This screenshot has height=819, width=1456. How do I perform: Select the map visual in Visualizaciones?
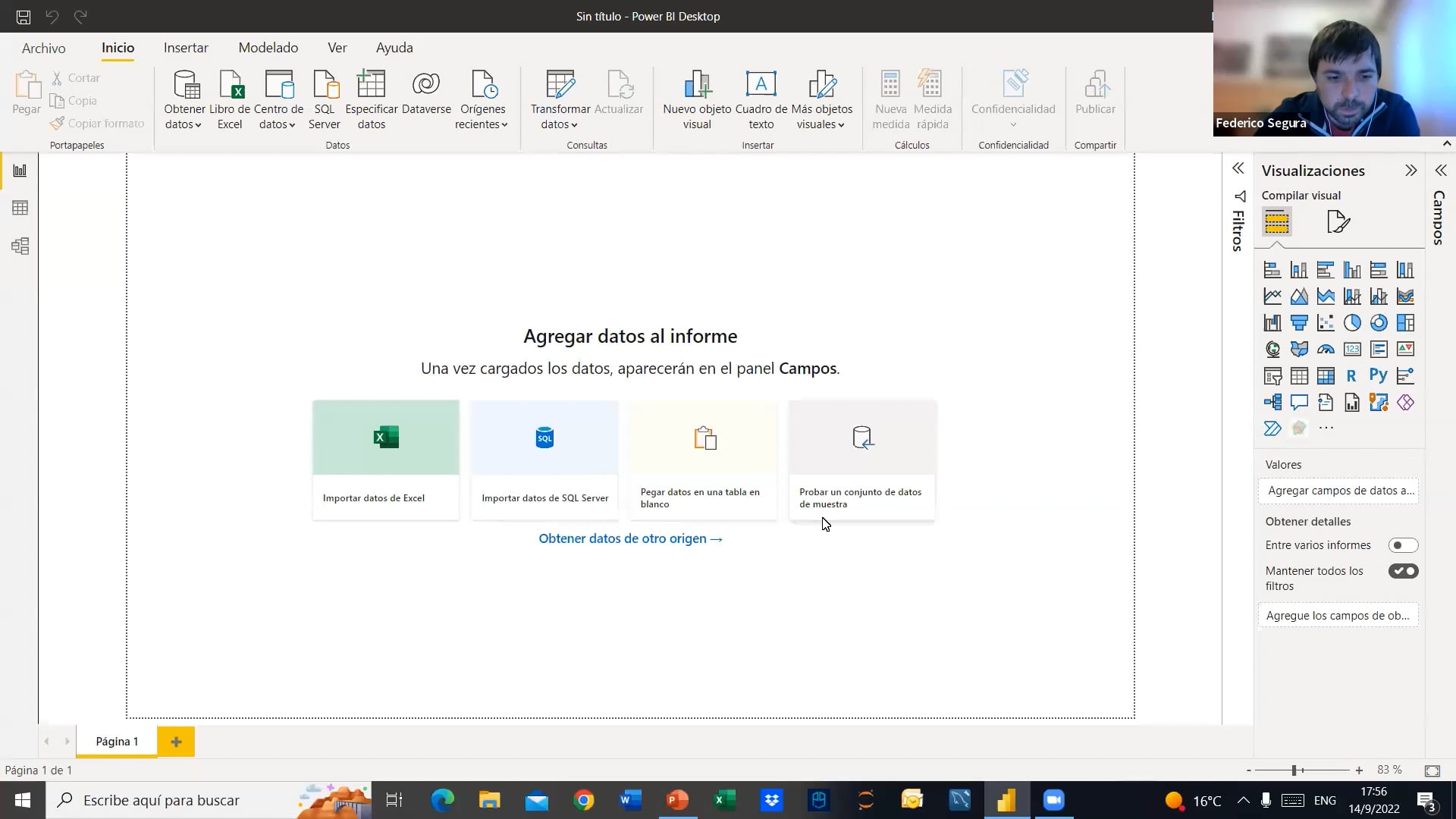pyautogui.click(x=1272, y=349)
